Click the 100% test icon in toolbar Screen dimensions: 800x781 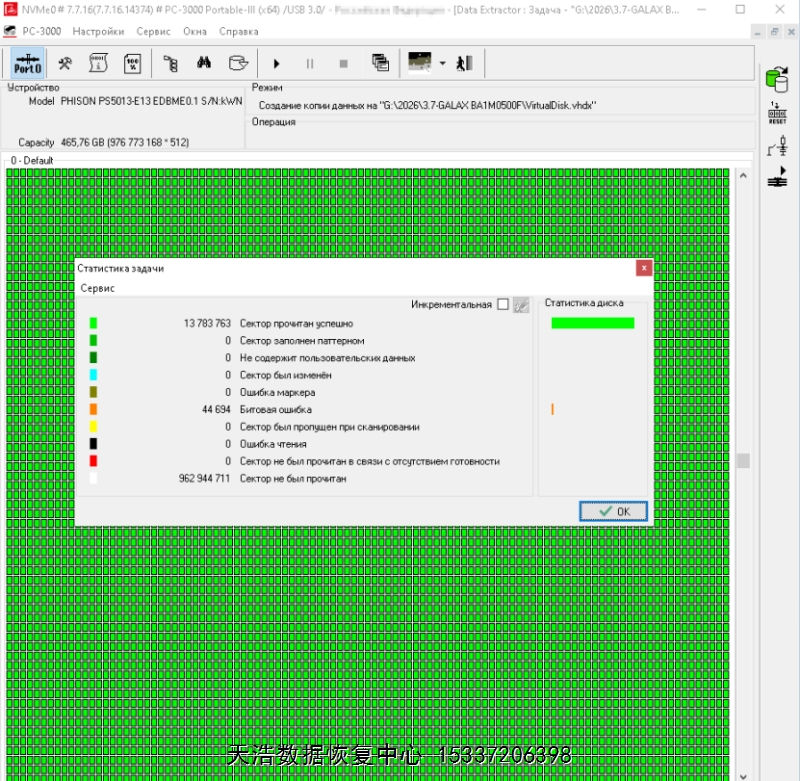132,63
